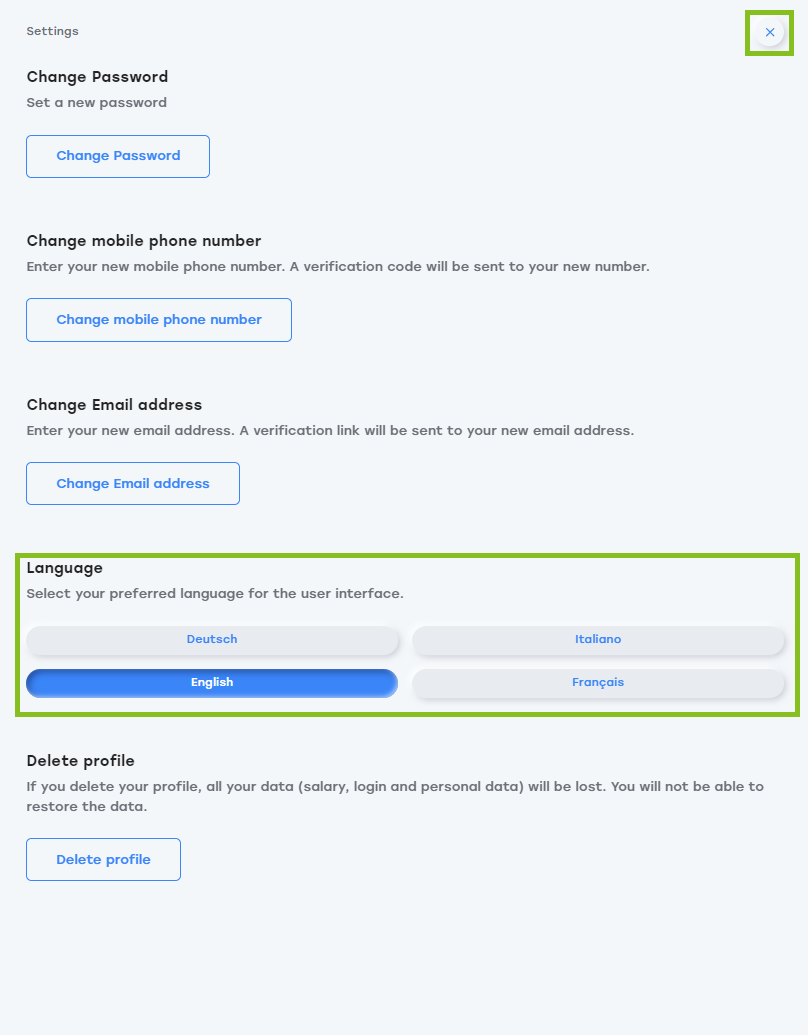
Task: Click the Change Password section heading
Action: pyautogui.click(x=97, y=77)
